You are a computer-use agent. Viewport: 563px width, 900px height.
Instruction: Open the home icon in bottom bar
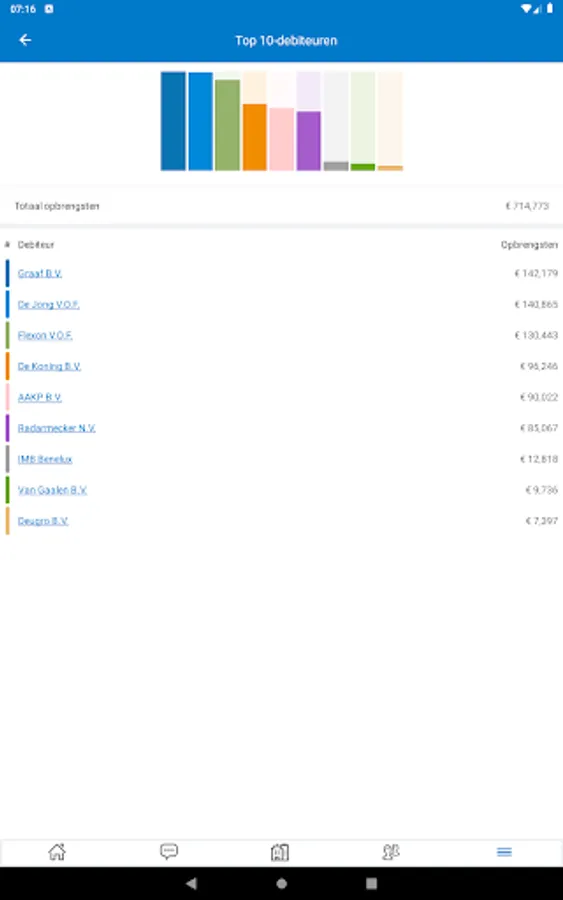[57, 852]
